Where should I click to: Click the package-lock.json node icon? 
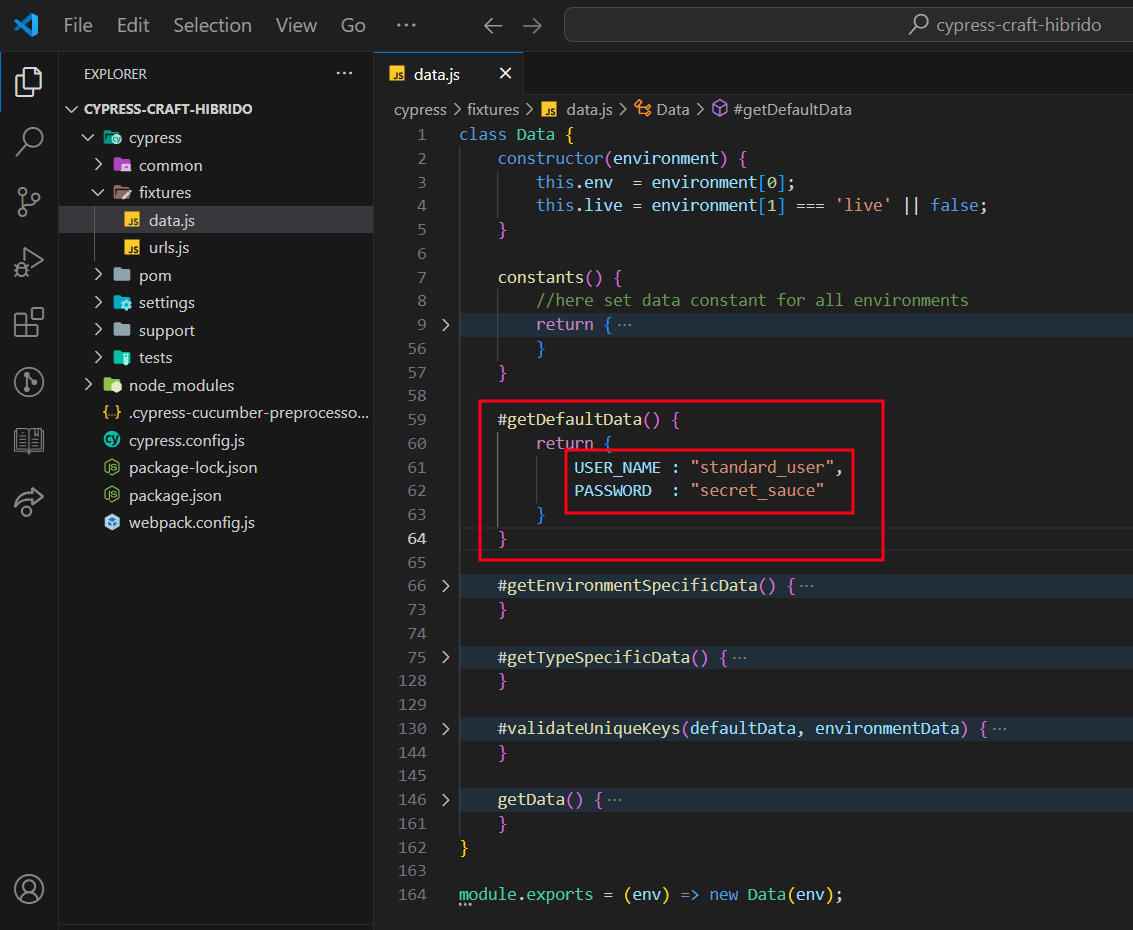(112, 468)
